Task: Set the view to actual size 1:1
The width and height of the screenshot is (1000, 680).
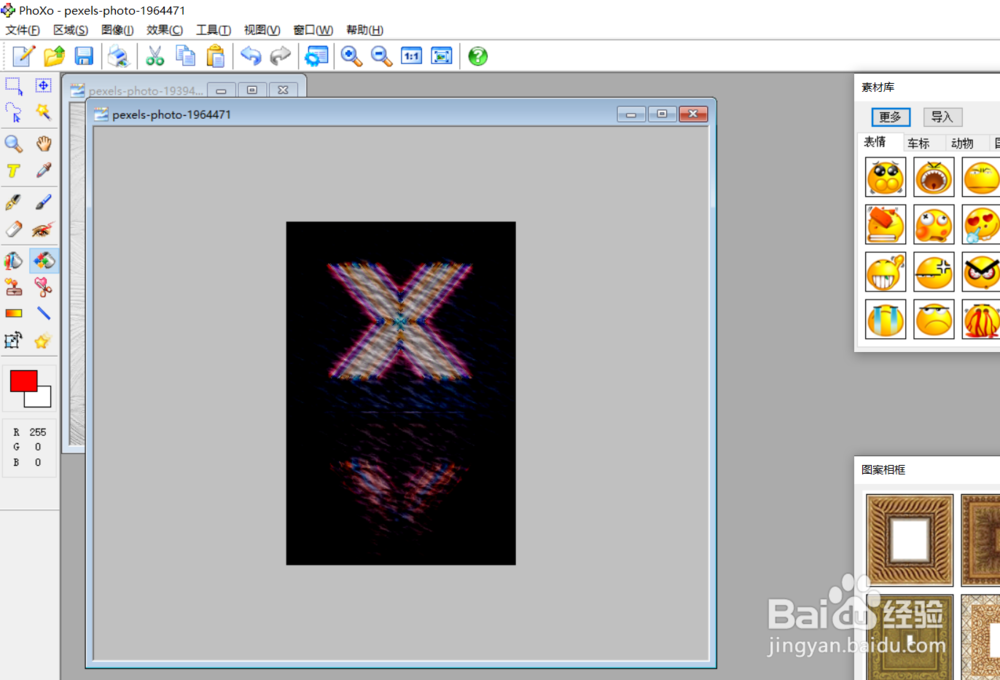Action: click(x=411, y=56)
